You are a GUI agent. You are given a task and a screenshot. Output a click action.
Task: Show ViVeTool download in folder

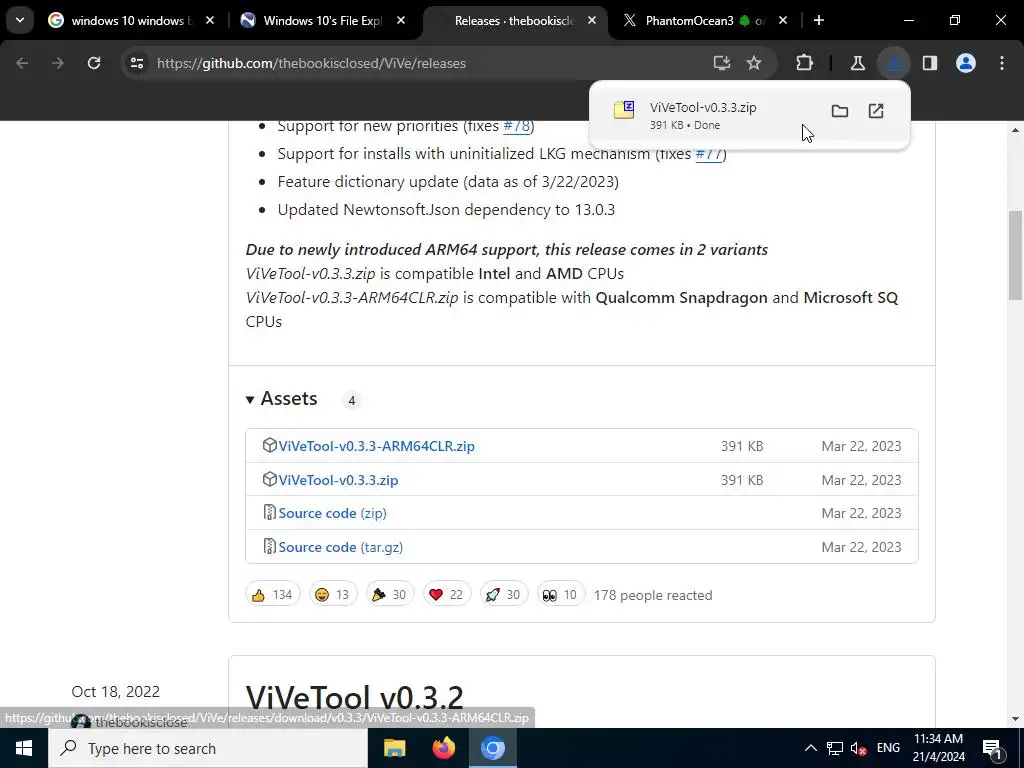[840, 111]
